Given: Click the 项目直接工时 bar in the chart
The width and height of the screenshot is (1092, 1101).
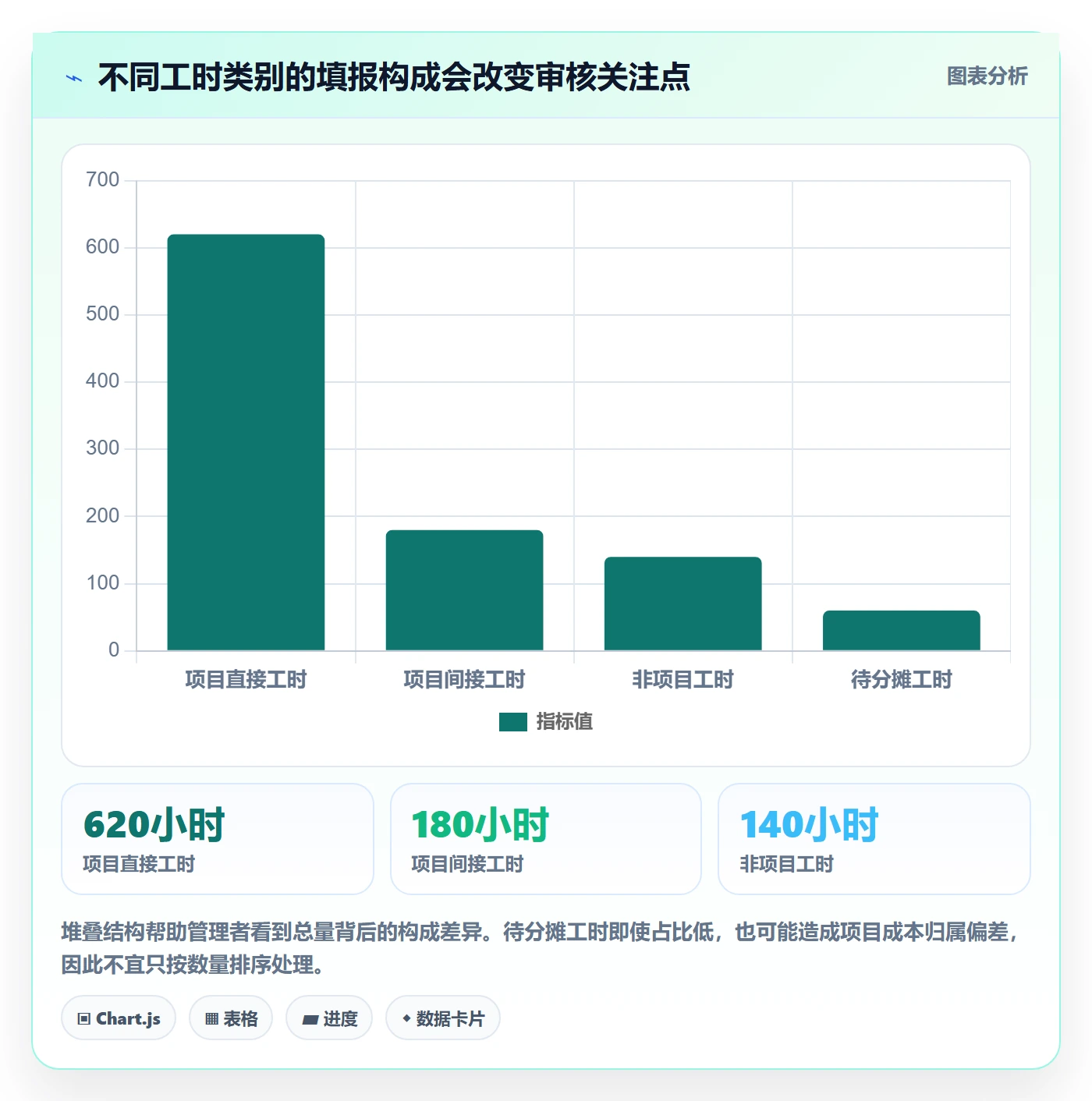Looking at the screenshot, I should pyautogui.click(x=246, y=442).
